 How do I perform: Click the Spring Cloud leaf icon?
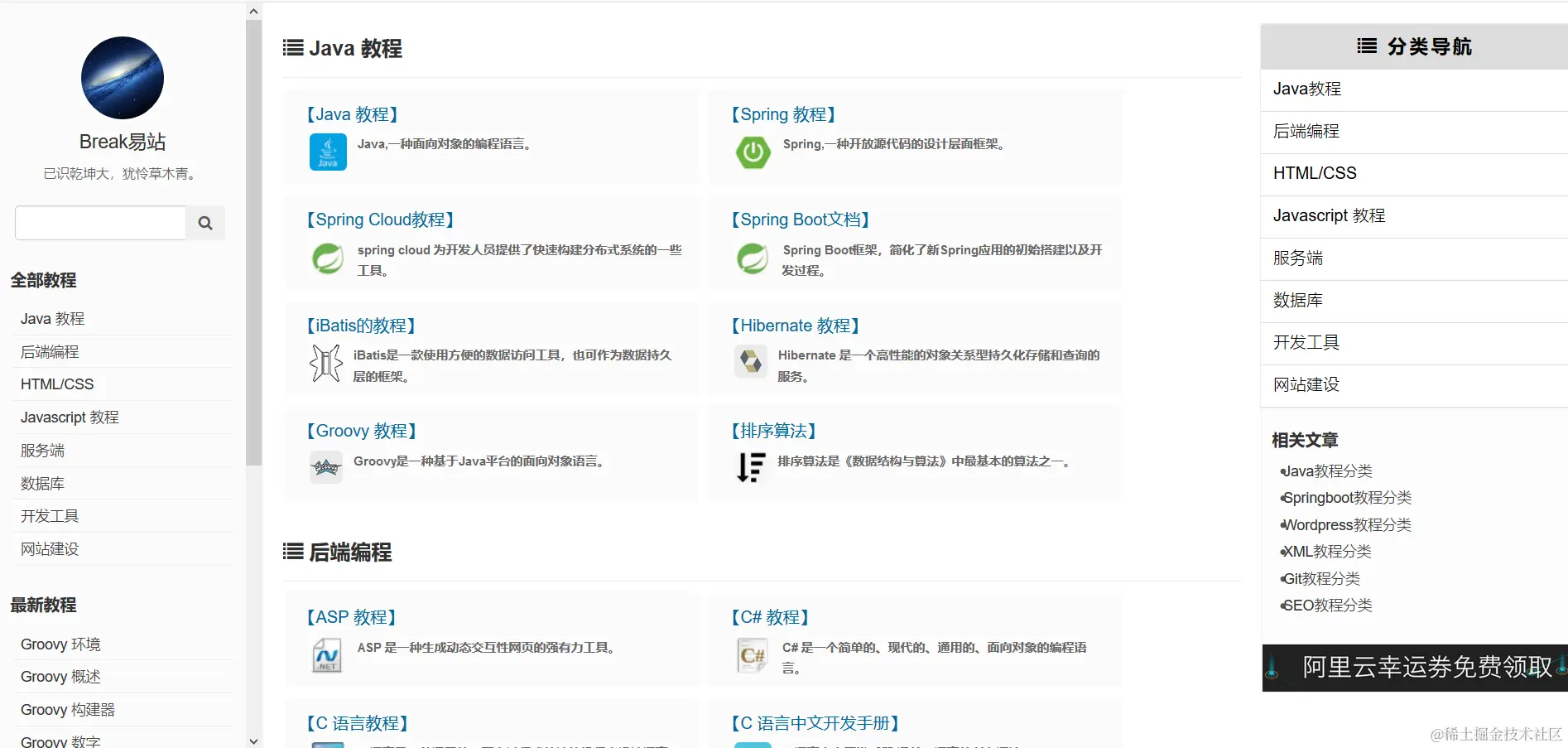[328, 258]
